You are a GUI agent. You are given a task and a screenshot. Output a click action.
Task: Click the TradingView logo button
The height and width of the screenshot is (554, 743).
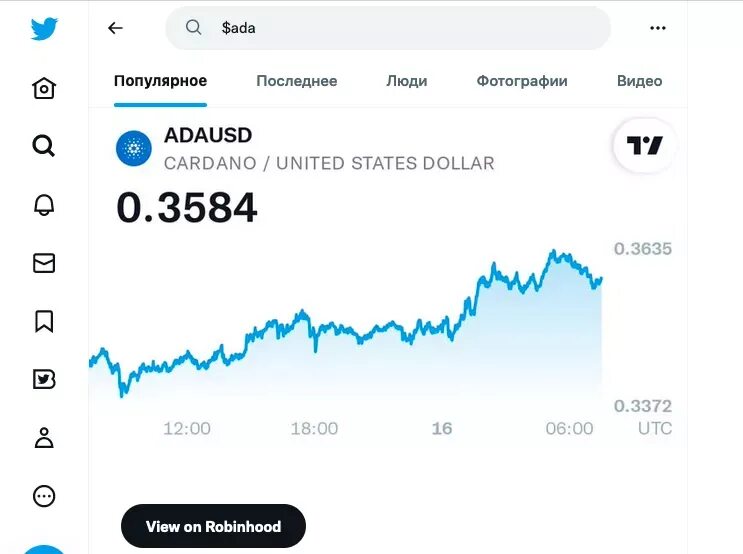click(644, 145)
